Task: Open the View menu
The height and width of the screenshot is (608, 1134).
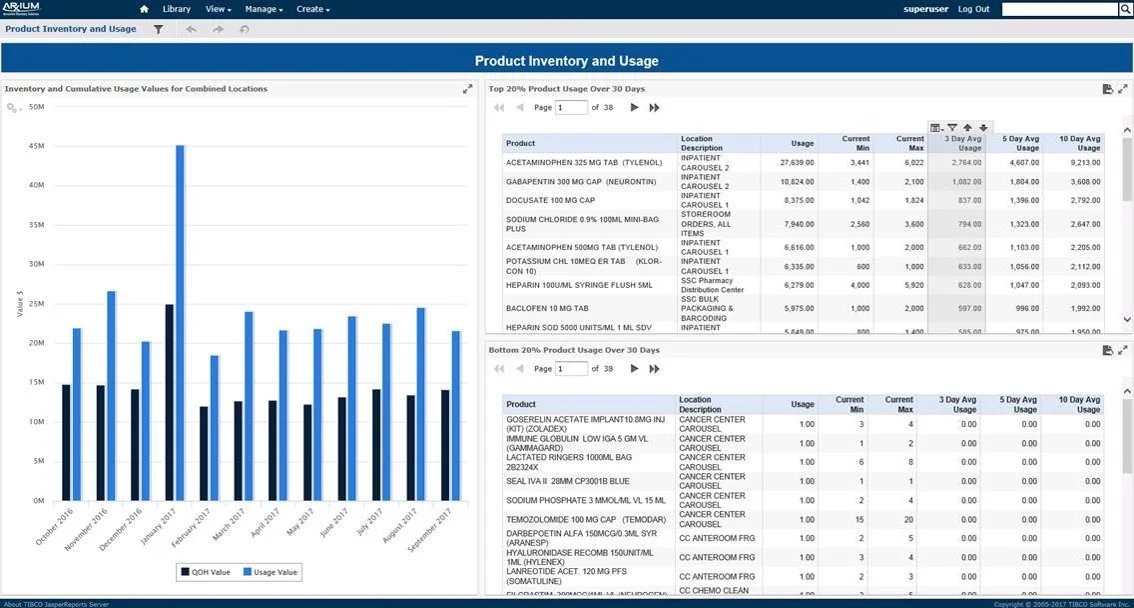Action: tap(216, 9)
